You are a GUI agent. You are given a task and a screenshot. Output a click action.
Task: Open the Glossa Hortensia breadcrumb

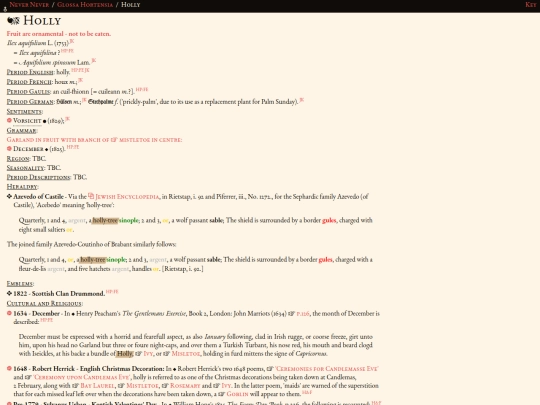[85, 5]
